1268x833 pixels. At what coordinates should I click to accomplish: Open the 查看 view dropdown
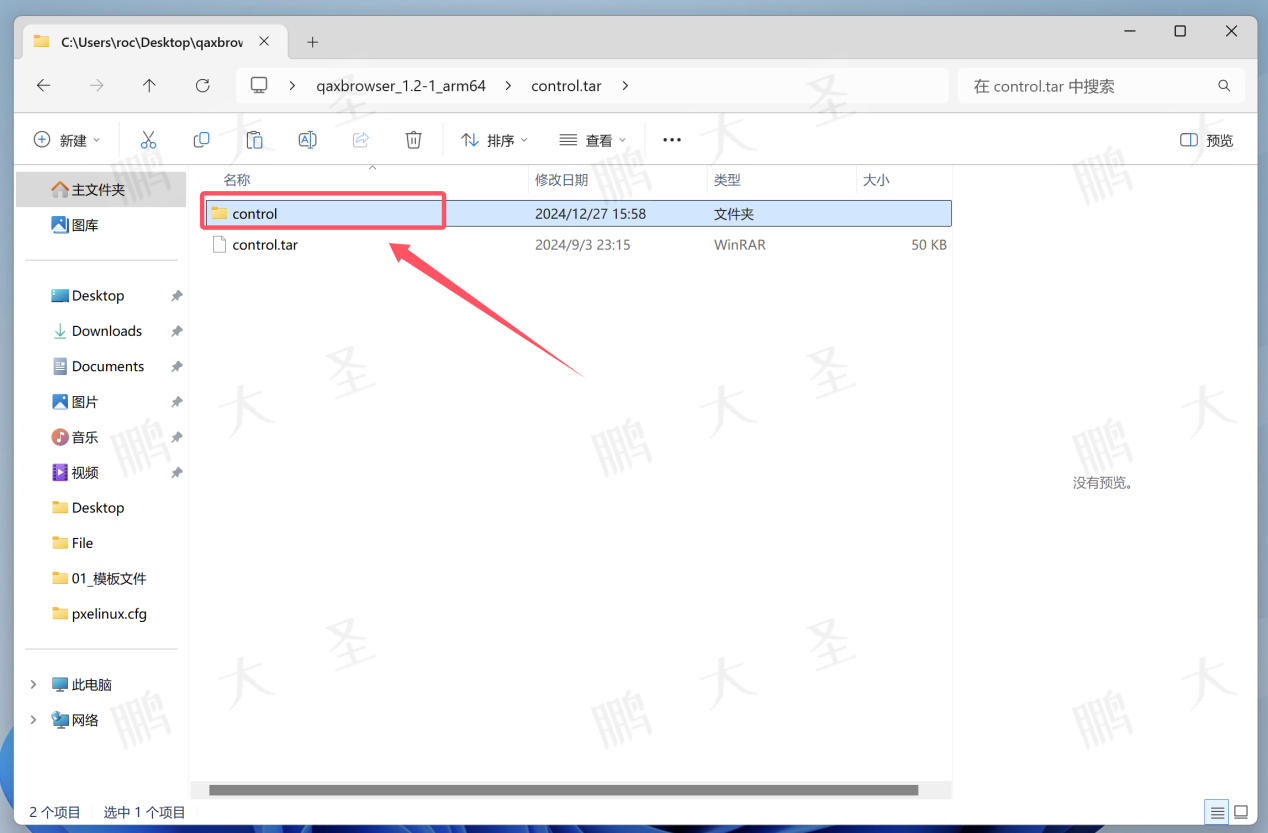coord(593,140)
